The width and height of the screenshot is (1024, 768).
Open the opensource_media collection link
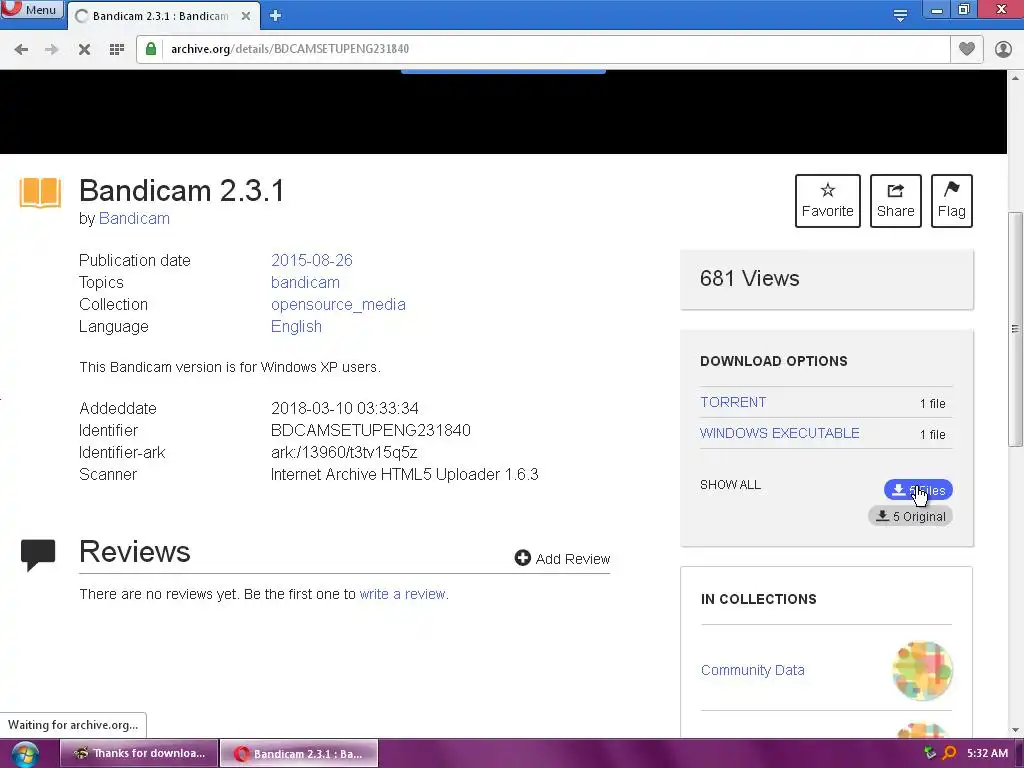(x=338, y=305)
